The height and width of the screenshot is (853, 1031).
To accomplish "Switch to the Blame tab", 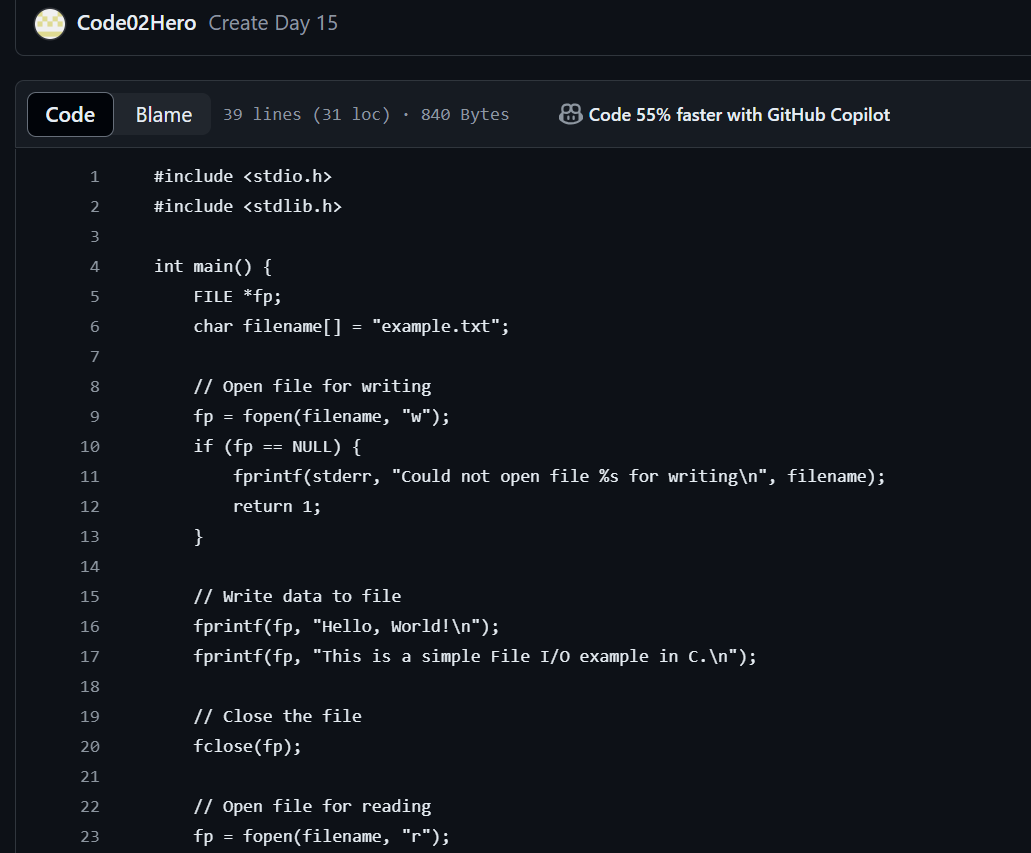I will (164, 114).
